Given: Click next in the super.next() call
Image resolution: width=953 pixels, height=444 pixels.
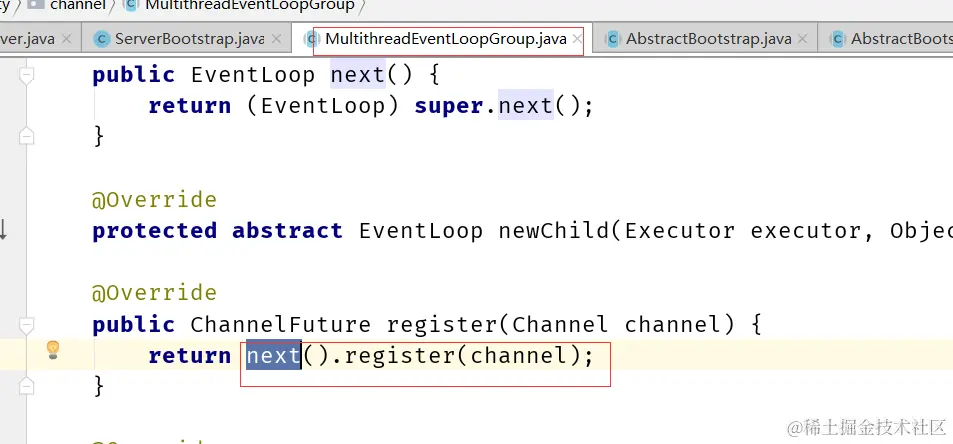Looking at the screenshot, I should (526, 106).
